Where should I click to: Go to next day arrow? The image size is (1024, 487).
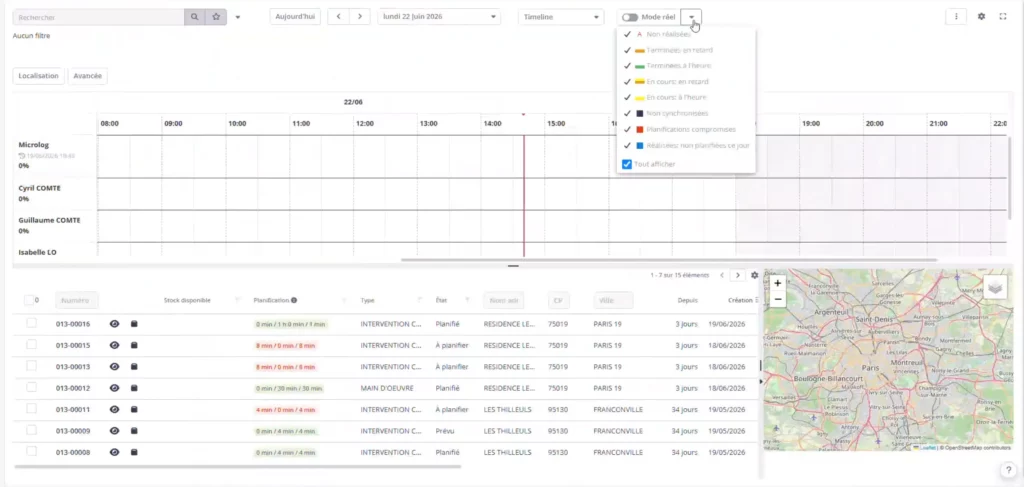click(360, 17)
